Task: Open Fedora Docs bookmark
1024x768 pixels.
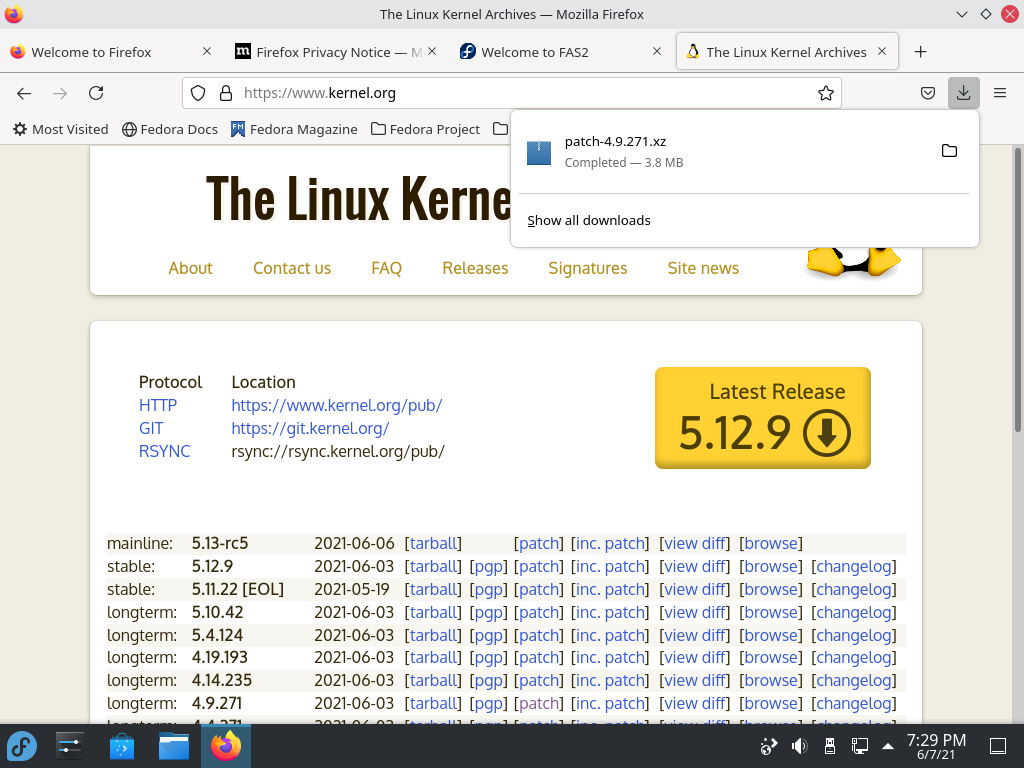Action: point(170,129)
